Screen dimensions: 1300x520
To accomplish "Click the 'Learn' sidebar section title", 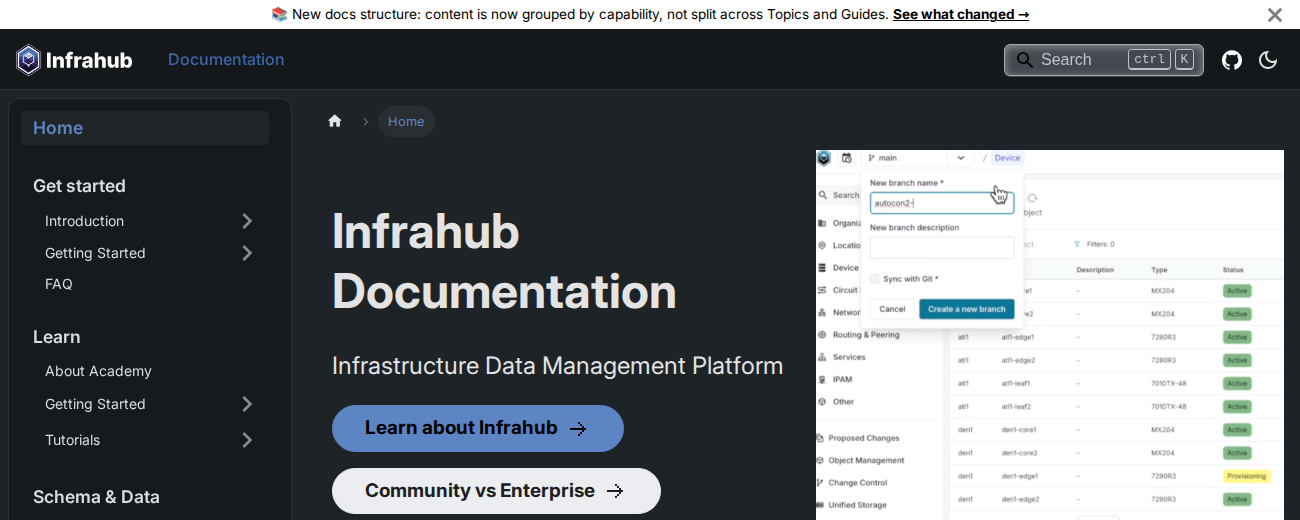I will (56, 337).
